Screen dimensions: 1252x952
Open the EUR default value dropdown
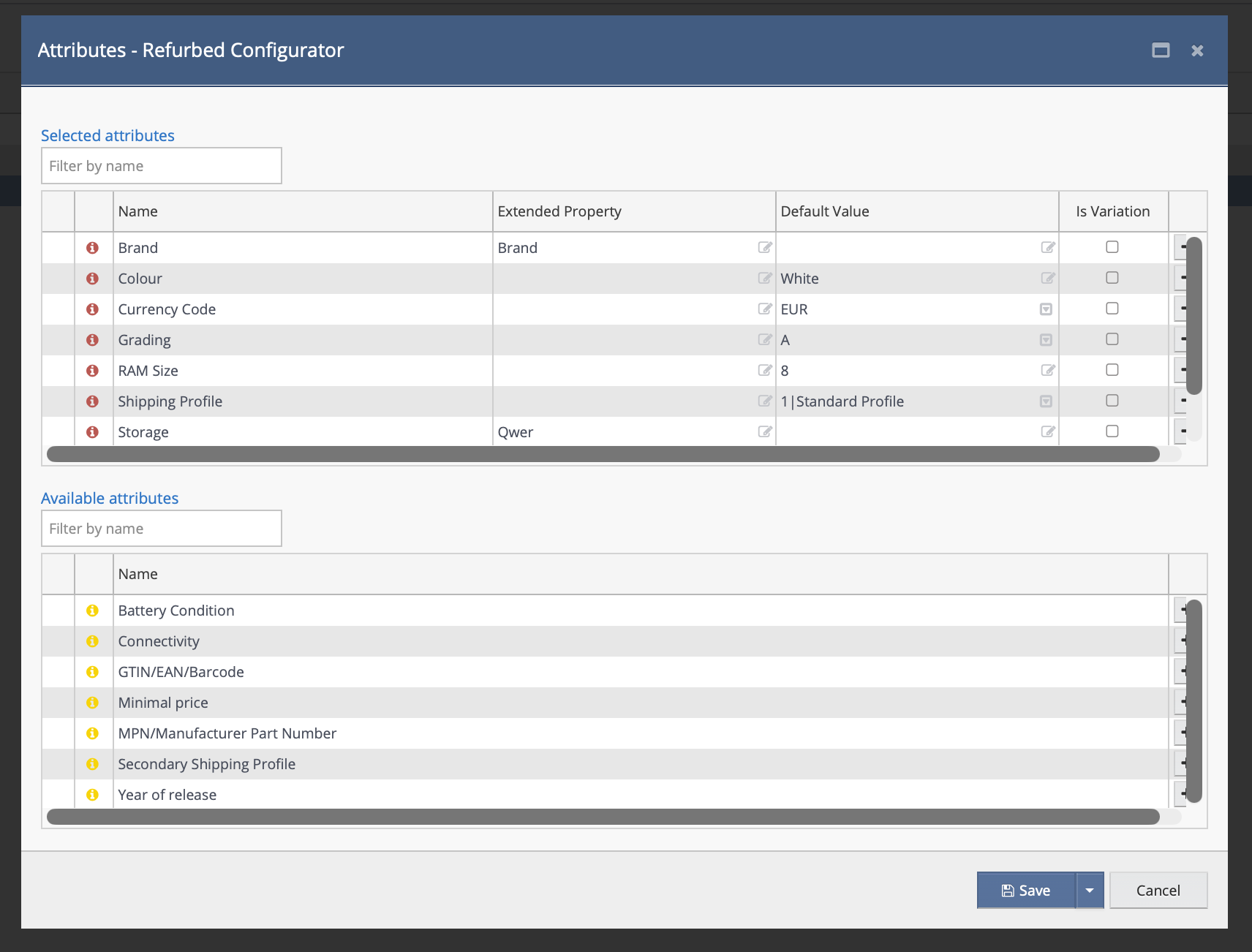(1046, 309)
